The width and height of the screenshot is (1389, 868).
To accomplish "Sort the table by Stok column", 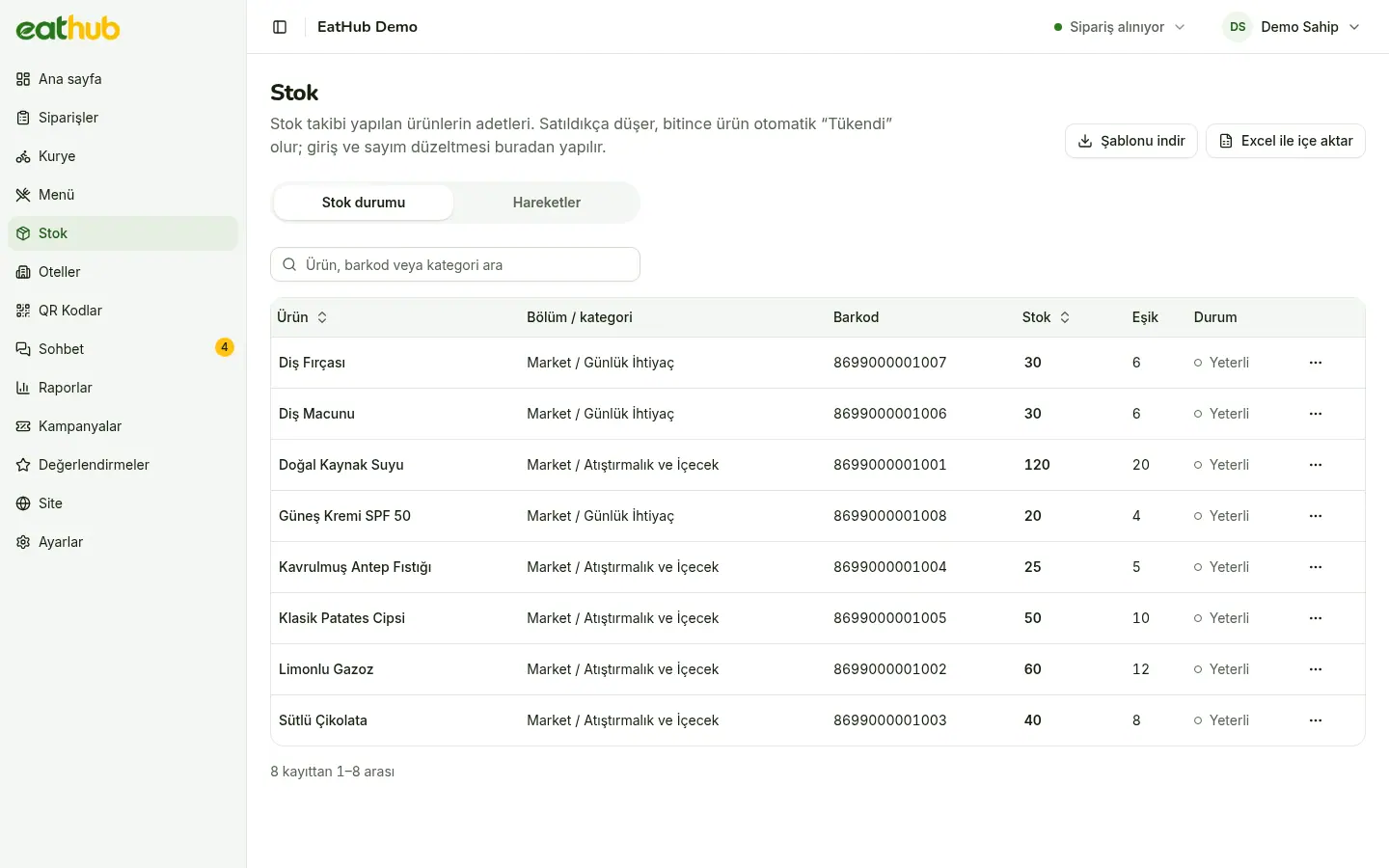I will coord(1047,317).
